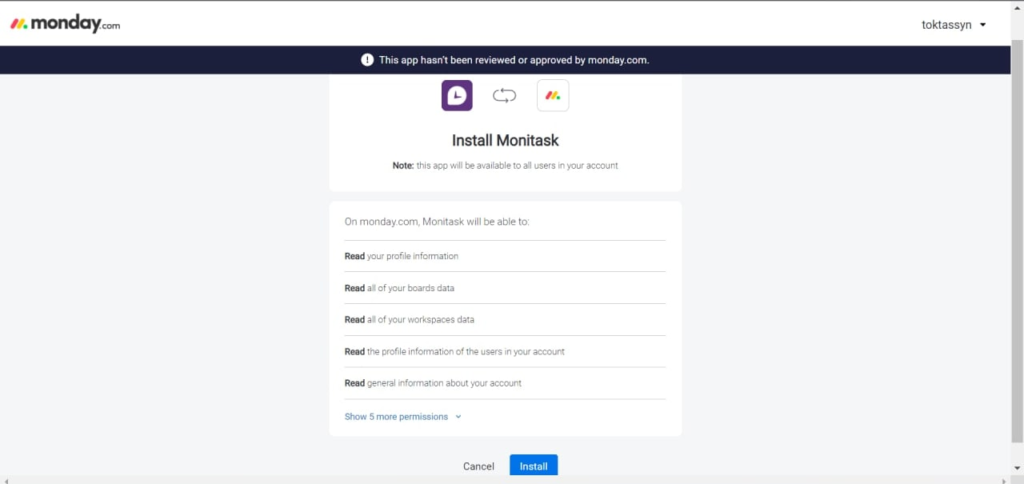This screenshot has width=1024, height=484.
Task: Click the warning exclamation icon in banner
Action: pos(367,60)
